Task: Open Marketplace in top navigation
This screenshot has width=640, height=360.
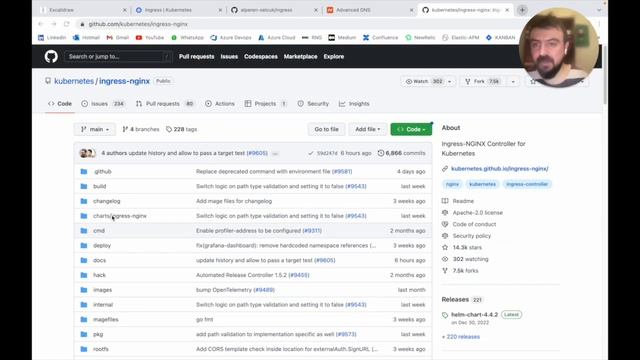Action: [x=300, y=56]
